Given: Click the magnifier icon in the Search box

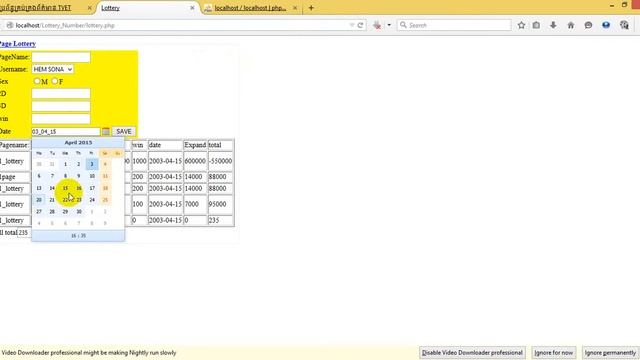Looking at the screenshot, I should (403, 25).
